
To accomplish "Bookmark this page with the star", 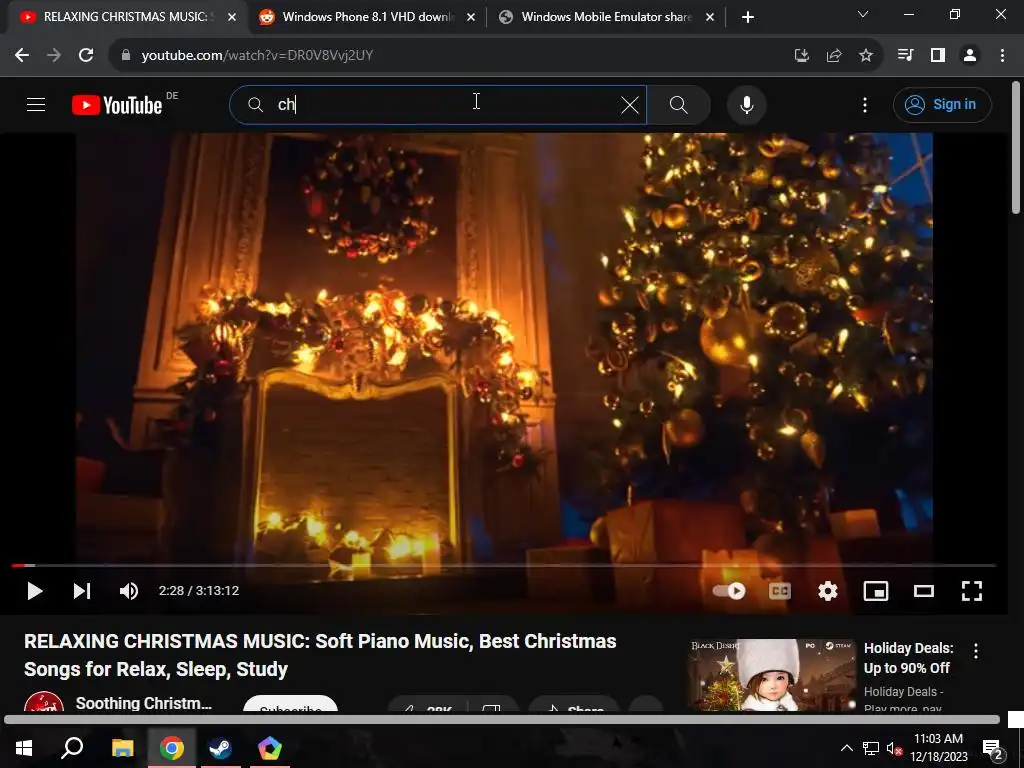I will pyautogui.click(x=865, y=56).
